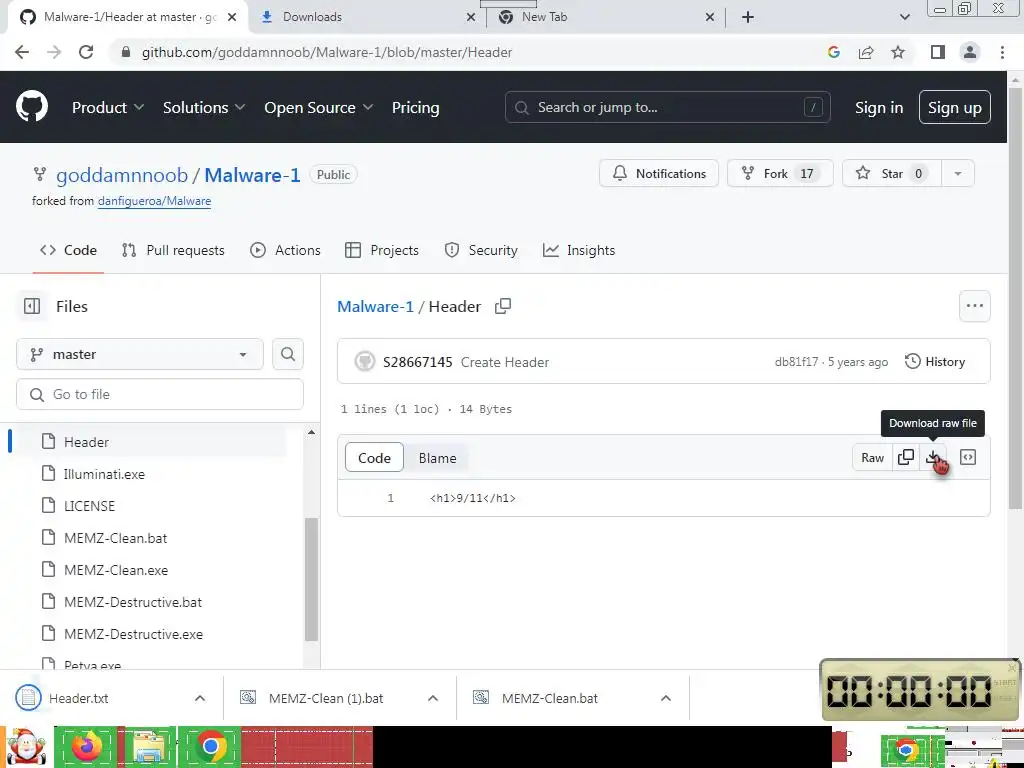Viewport: 1024px width, 768px height.
Task: Open the tab search dropdown arrow
Action: [x=904, y=18]
